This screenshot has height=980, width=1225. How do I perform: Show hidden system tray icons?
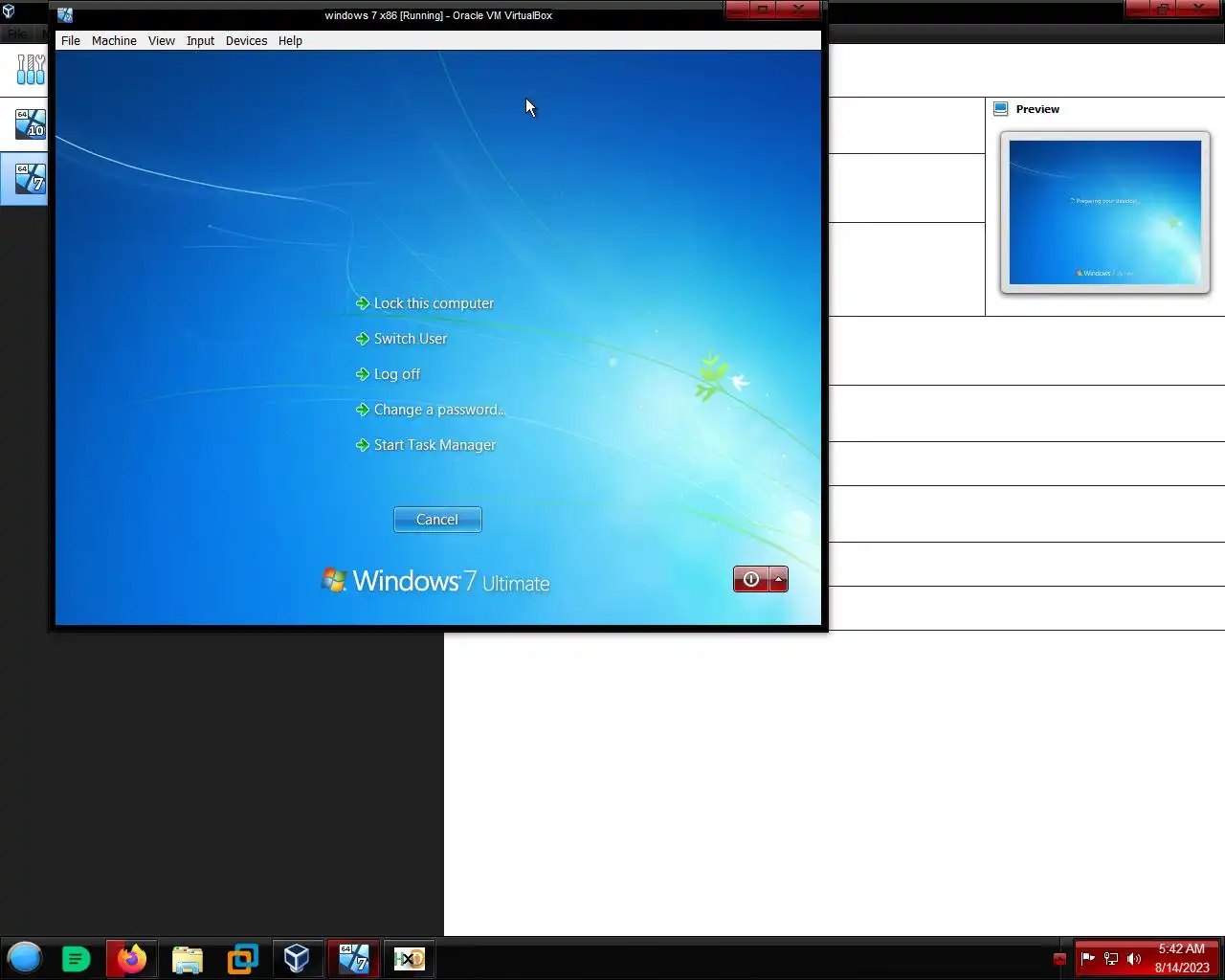1059,959
